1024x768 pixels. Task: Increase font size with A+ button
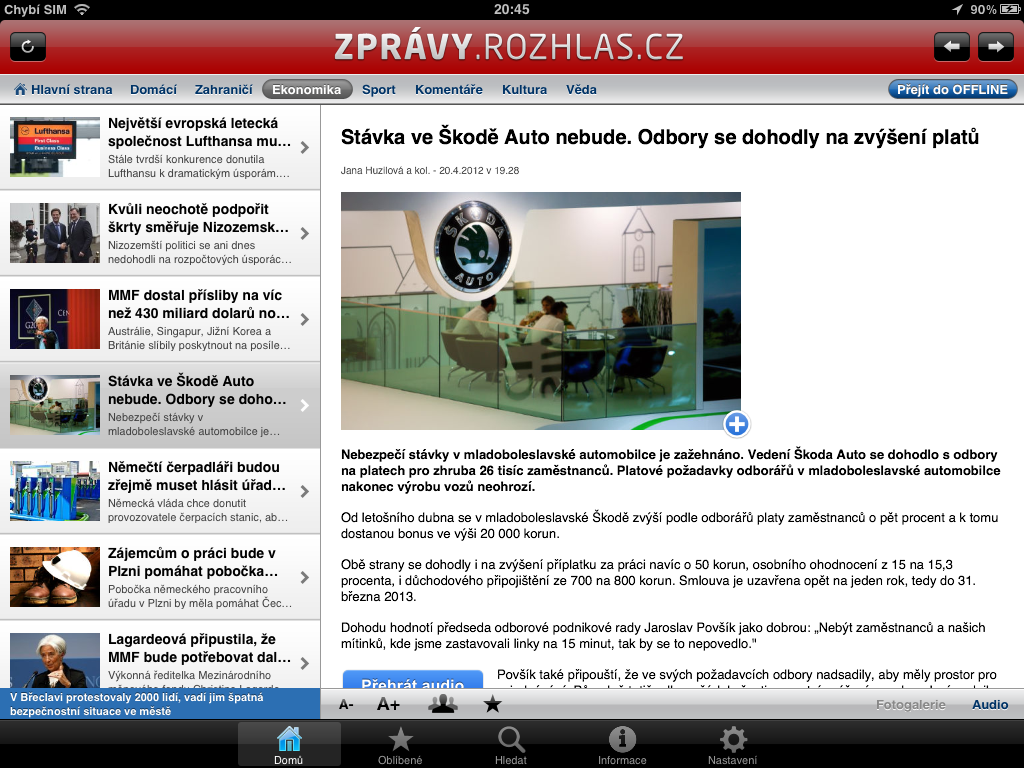click(388, 705)
